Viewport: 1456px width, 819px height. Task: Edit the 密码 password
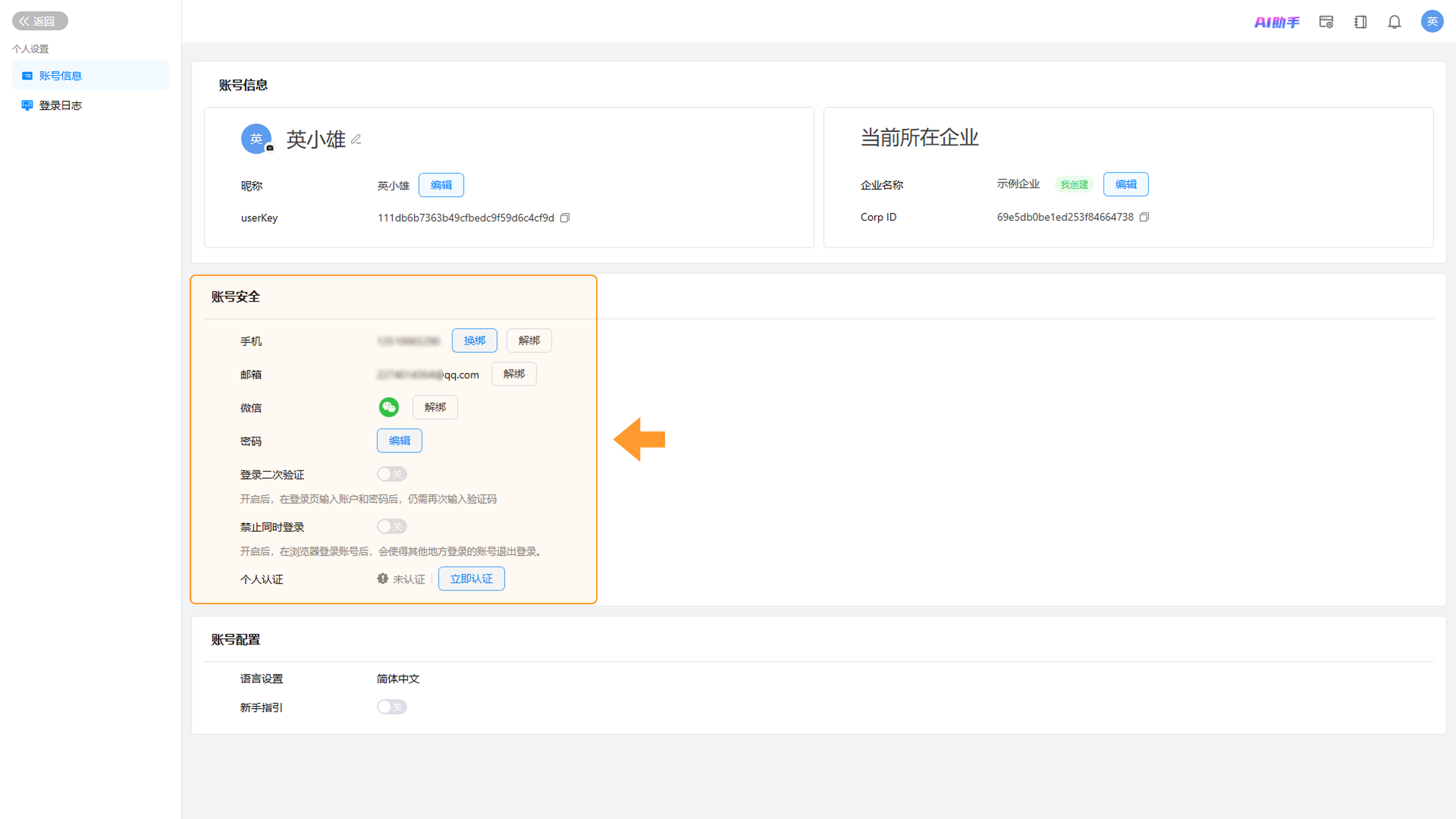click(x=399, y=440)
